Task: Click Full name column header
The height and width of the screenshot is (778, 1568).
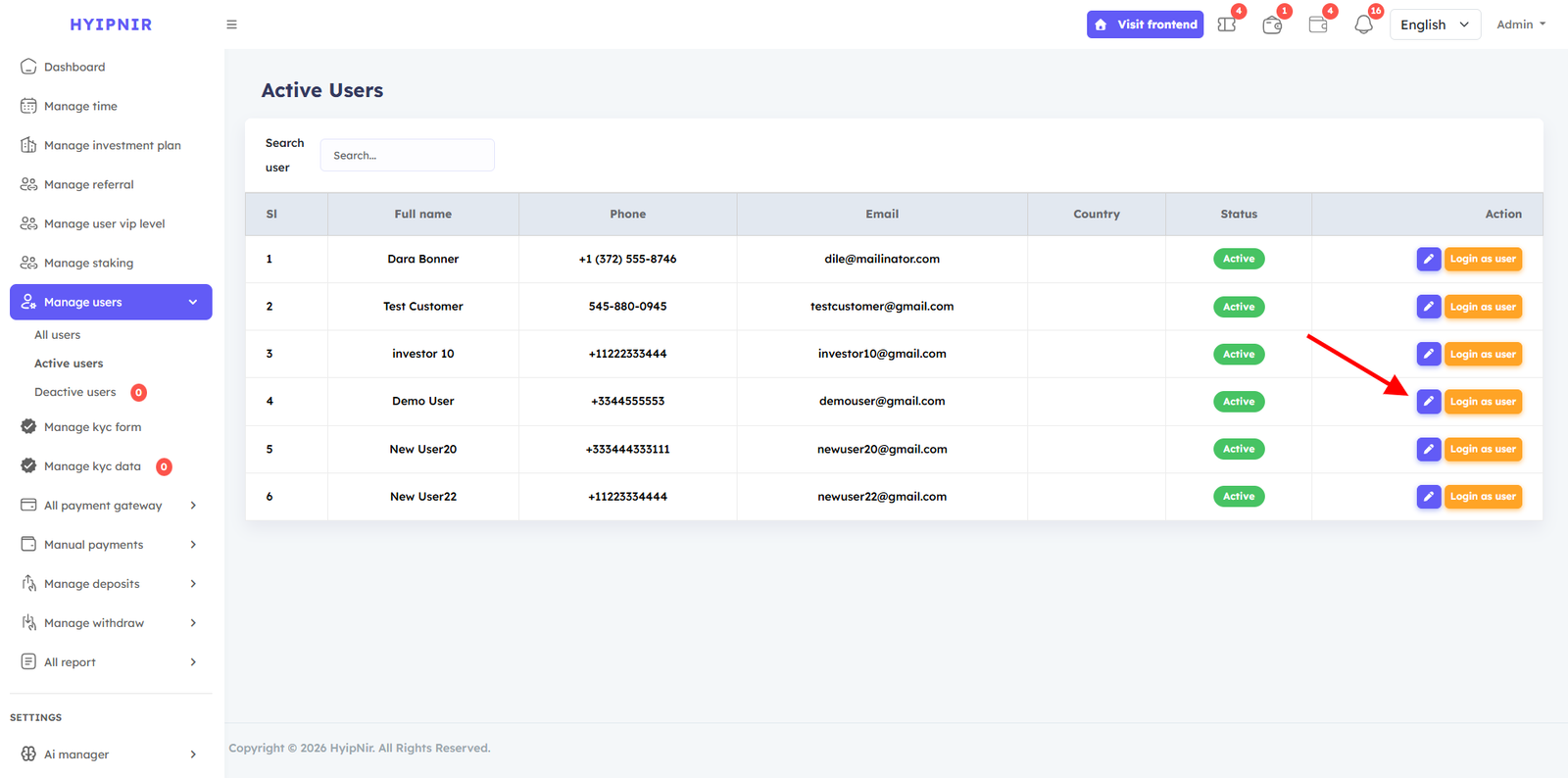Action: coord(423,214)
